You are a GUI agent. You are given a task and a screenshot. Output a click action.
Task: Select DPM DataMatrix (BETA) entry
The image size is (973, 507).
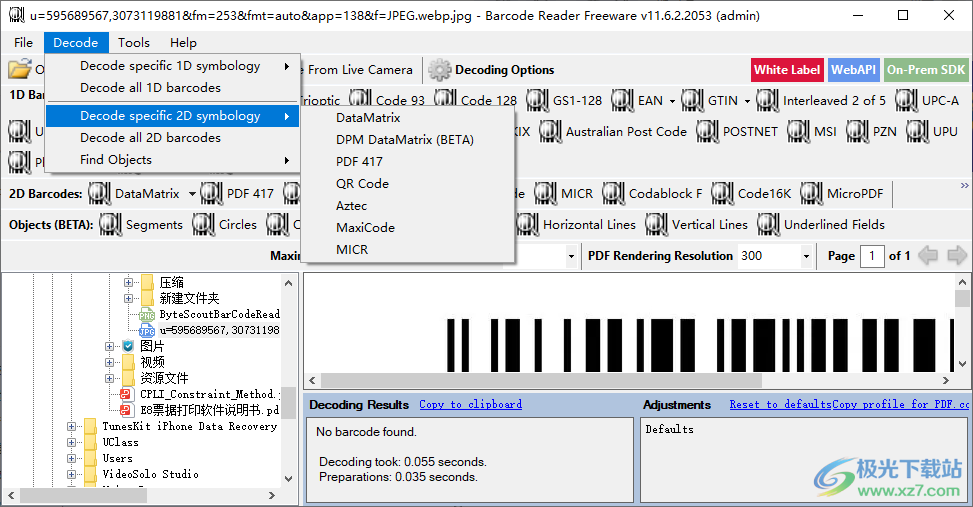click(x=407, y=140)
